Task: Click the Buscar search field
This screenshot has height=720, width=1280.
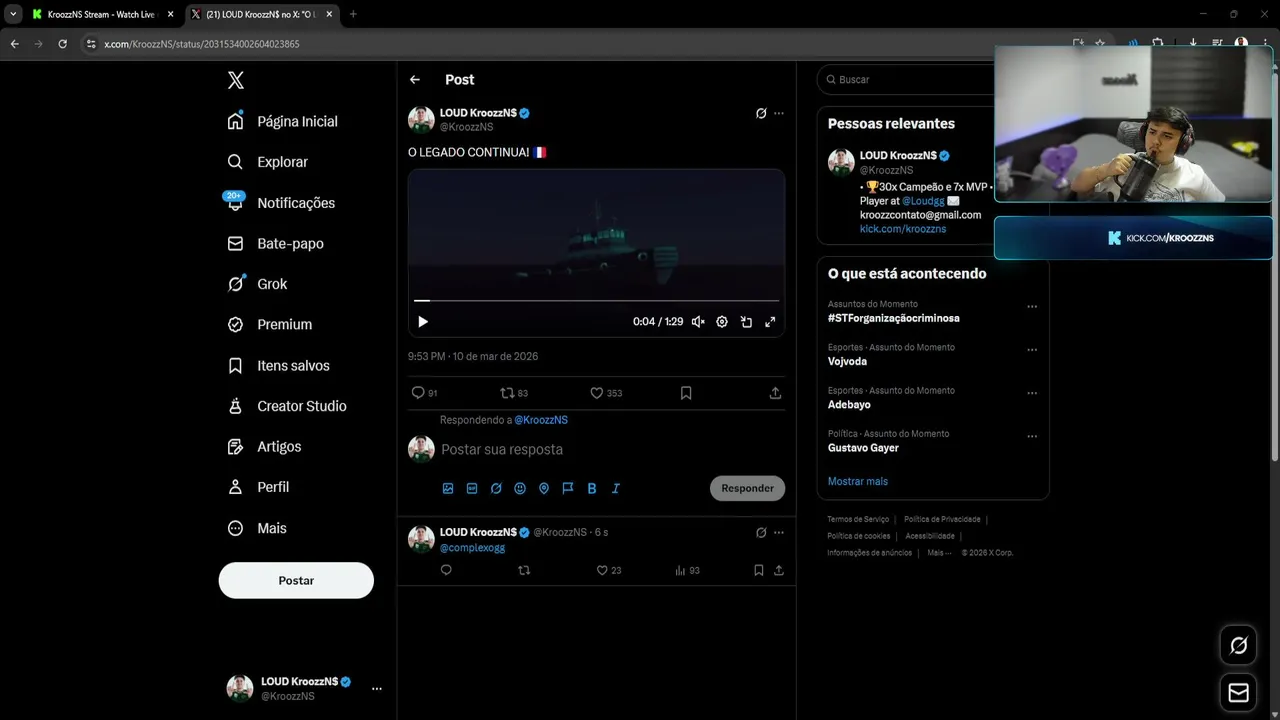Action: [907, 79]
